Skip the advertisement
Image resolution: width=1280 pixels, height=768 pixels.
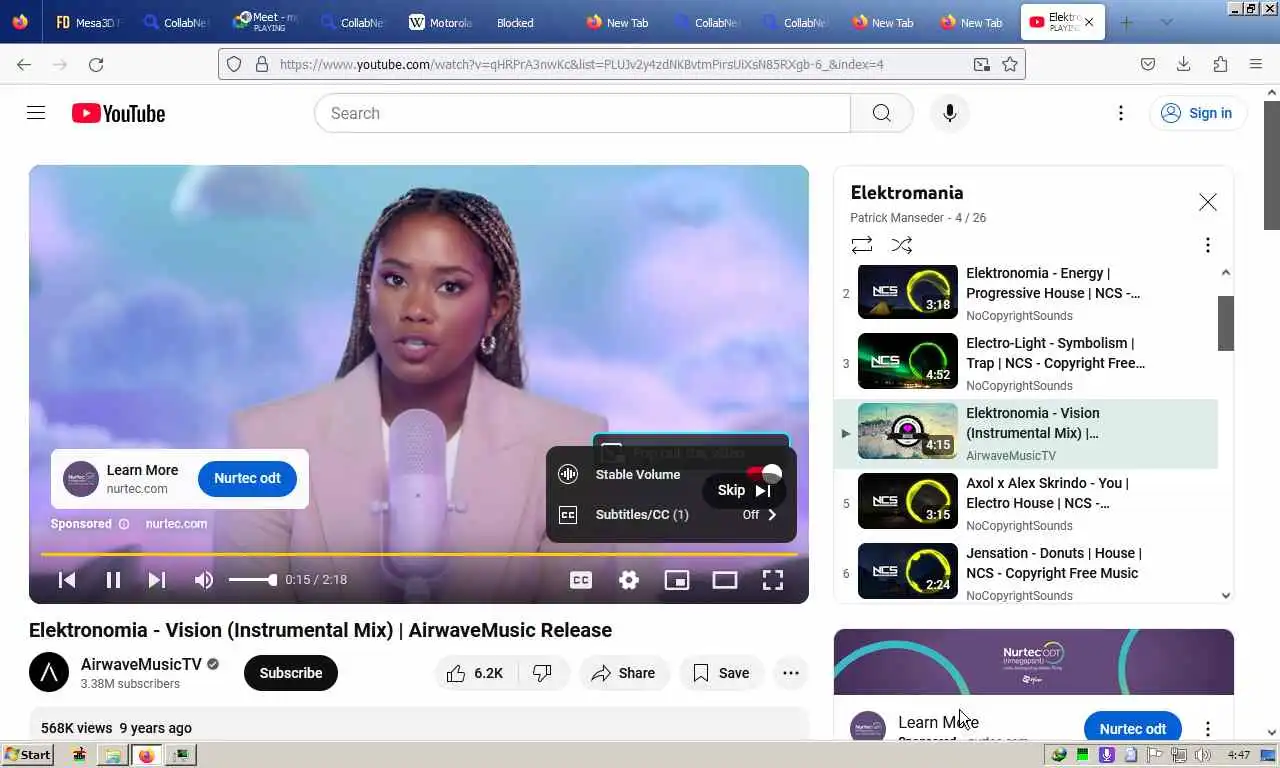coord(744,490)
